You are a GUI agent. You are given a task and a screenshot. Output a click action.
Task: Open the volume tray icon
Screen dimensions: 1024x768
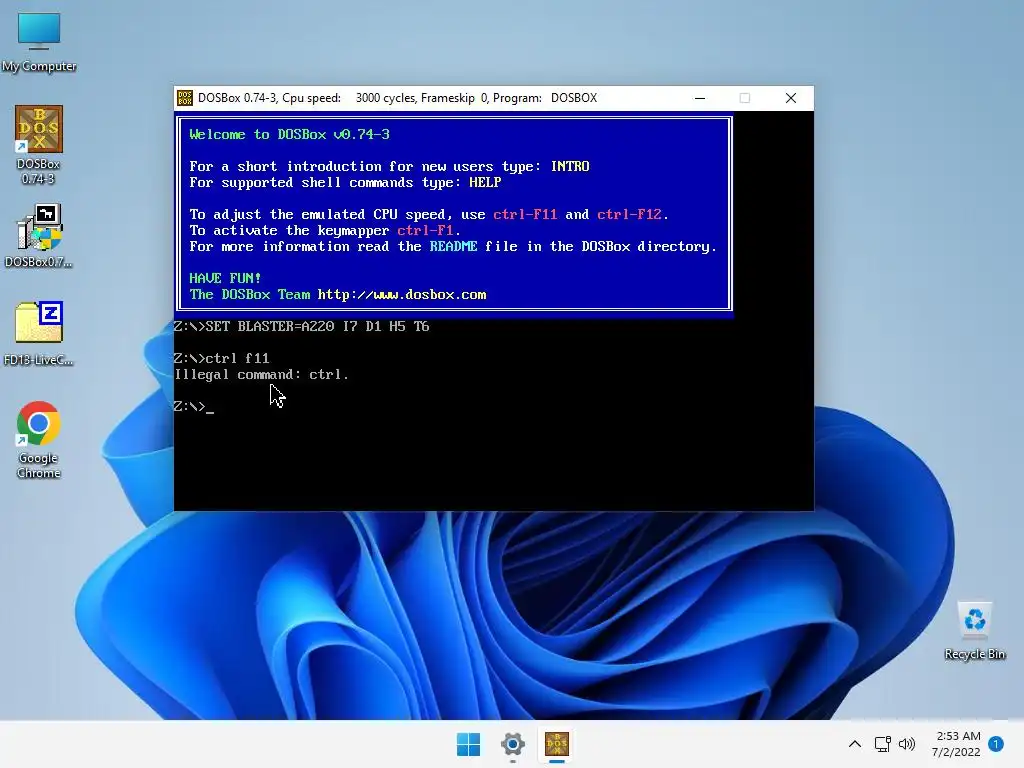906,744
